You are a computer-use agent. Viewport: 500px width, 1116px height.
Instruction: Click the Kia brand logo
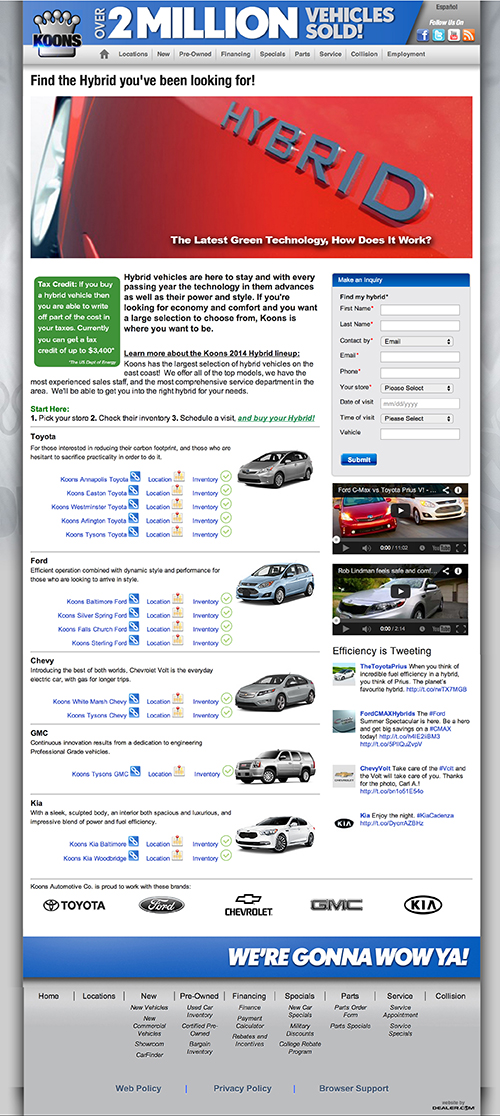(423, 905)
